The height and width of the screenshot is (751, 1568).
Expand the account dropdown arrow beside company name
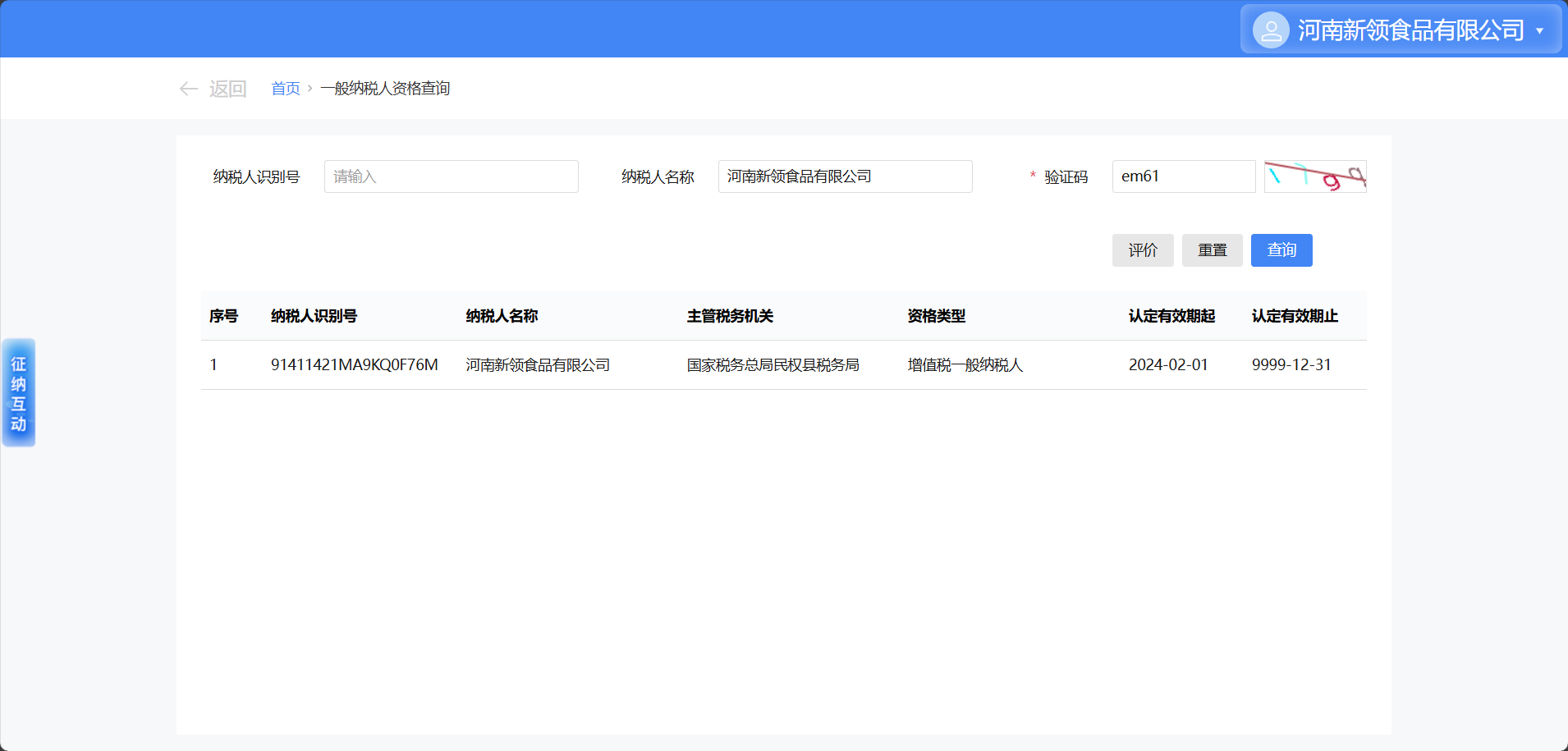click(x=1539, y=31)
